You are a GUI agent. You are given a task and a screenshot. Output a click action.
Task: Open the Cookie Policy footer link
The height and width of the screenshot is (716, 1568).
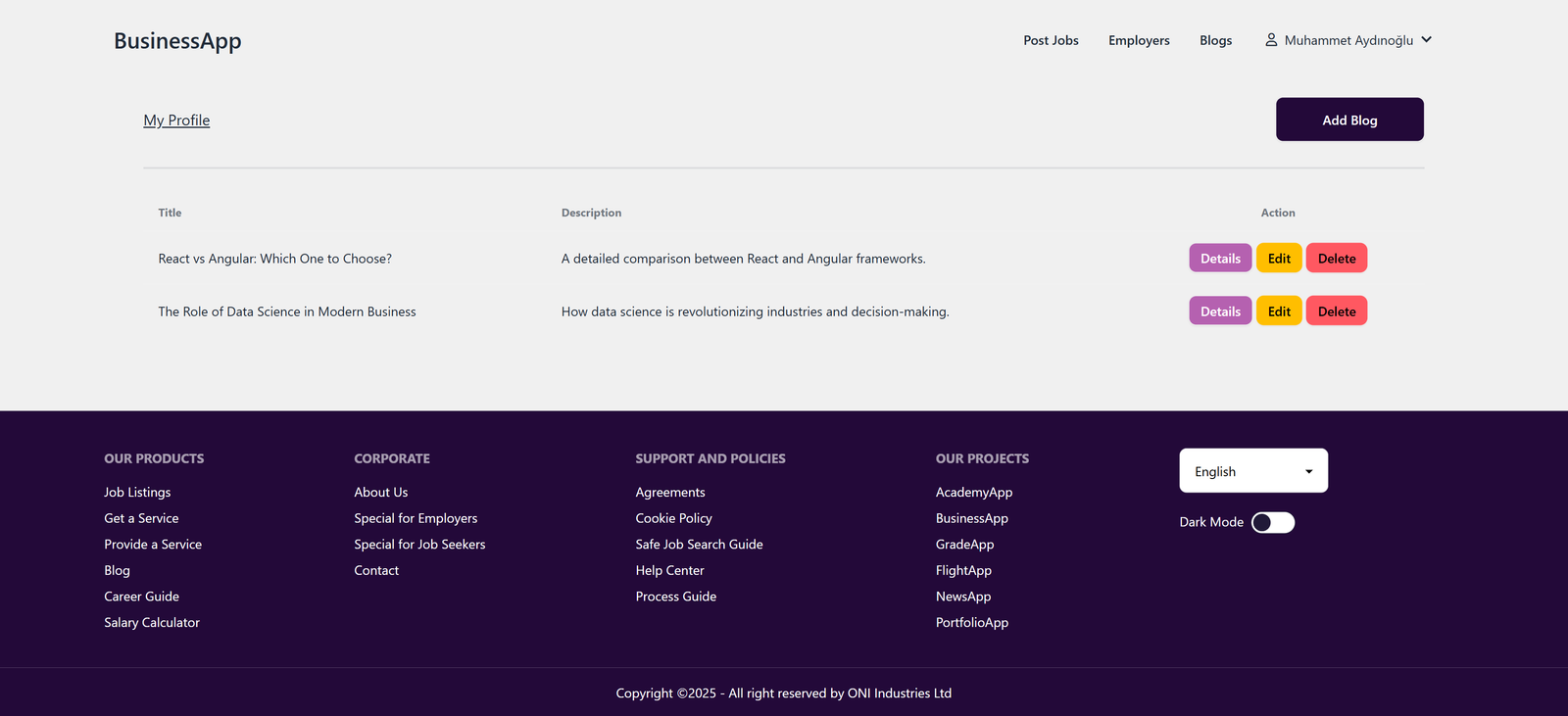(673, 518)
